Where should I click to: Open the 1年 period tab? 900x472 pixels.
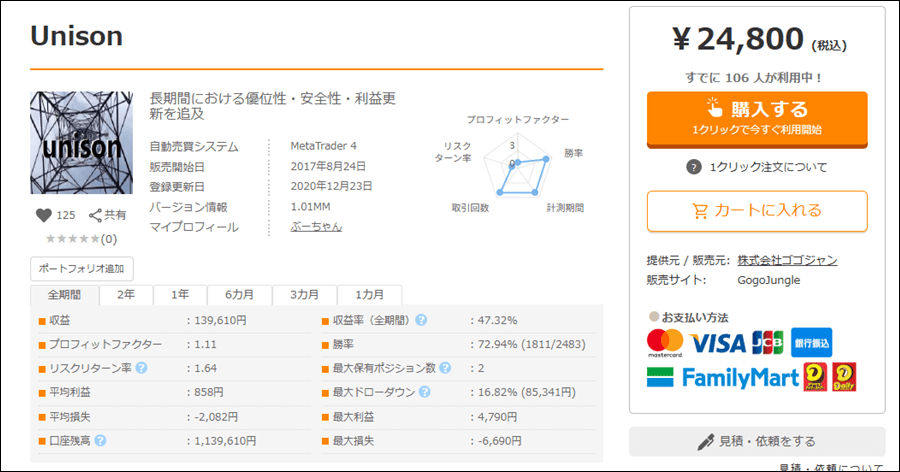pyautogui.click(x=180, y=295)
